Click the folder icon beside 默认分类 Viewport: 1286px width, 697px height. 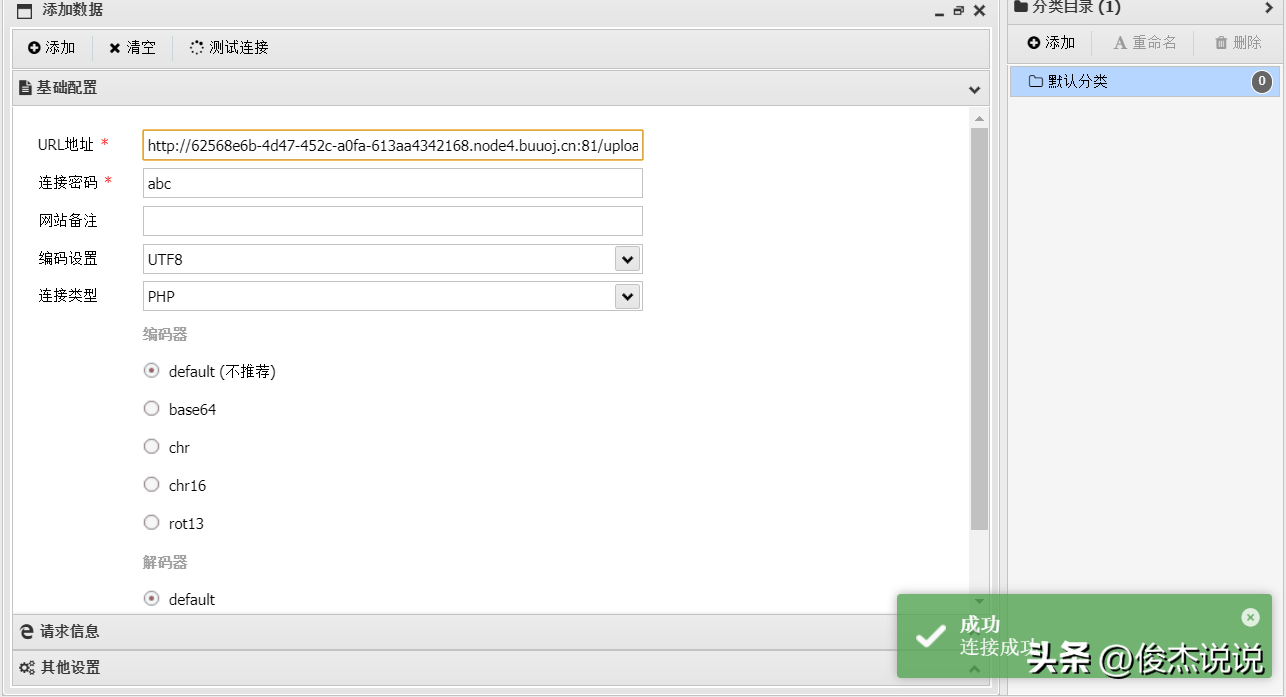click(1036, 81)
